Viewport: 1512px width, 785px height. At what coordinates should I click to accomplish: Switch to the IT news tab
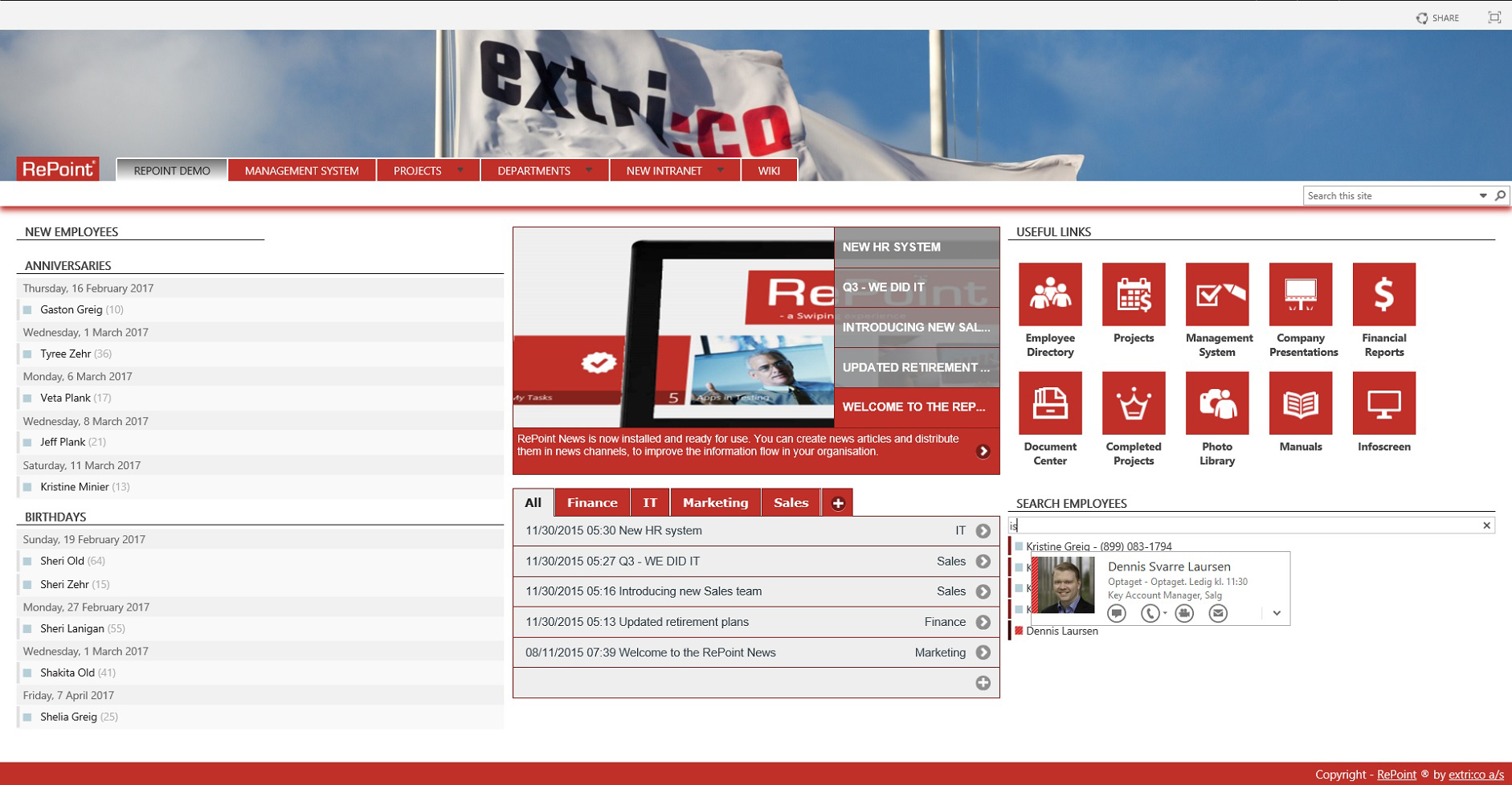(x=650, y=503)
